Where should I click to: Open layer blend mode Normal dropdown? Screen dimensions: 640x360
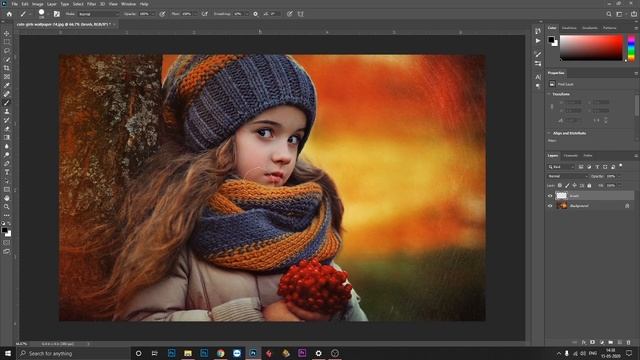[x=567, y=176]
